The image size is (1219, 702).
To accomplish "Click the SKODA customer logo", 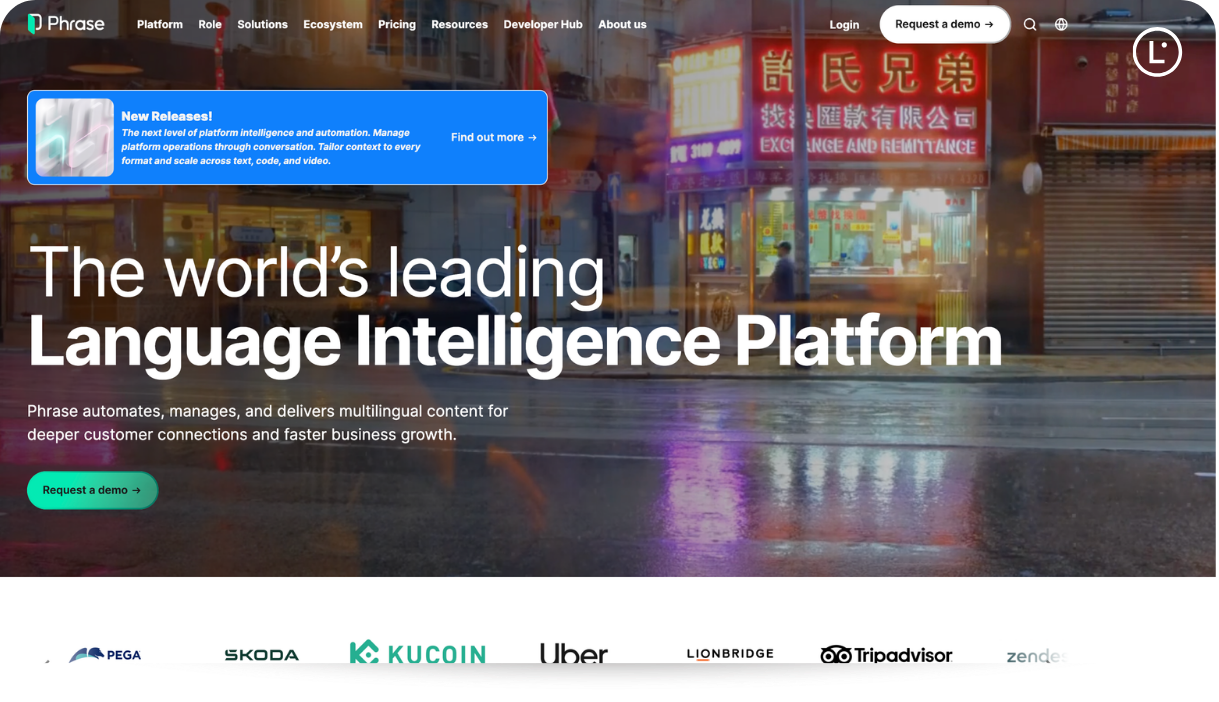I will (x=261, y=655).
